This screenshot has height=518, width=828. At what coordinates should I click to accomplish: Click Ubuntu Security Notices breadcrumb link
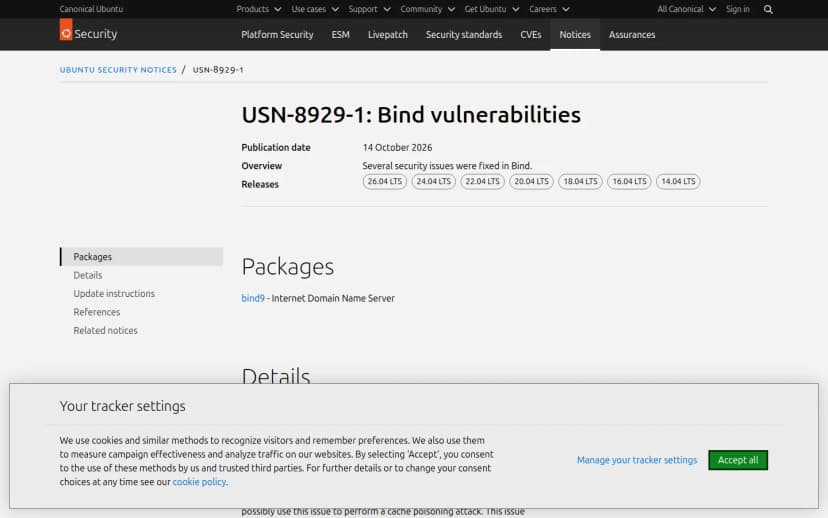(x=118, y=70)
